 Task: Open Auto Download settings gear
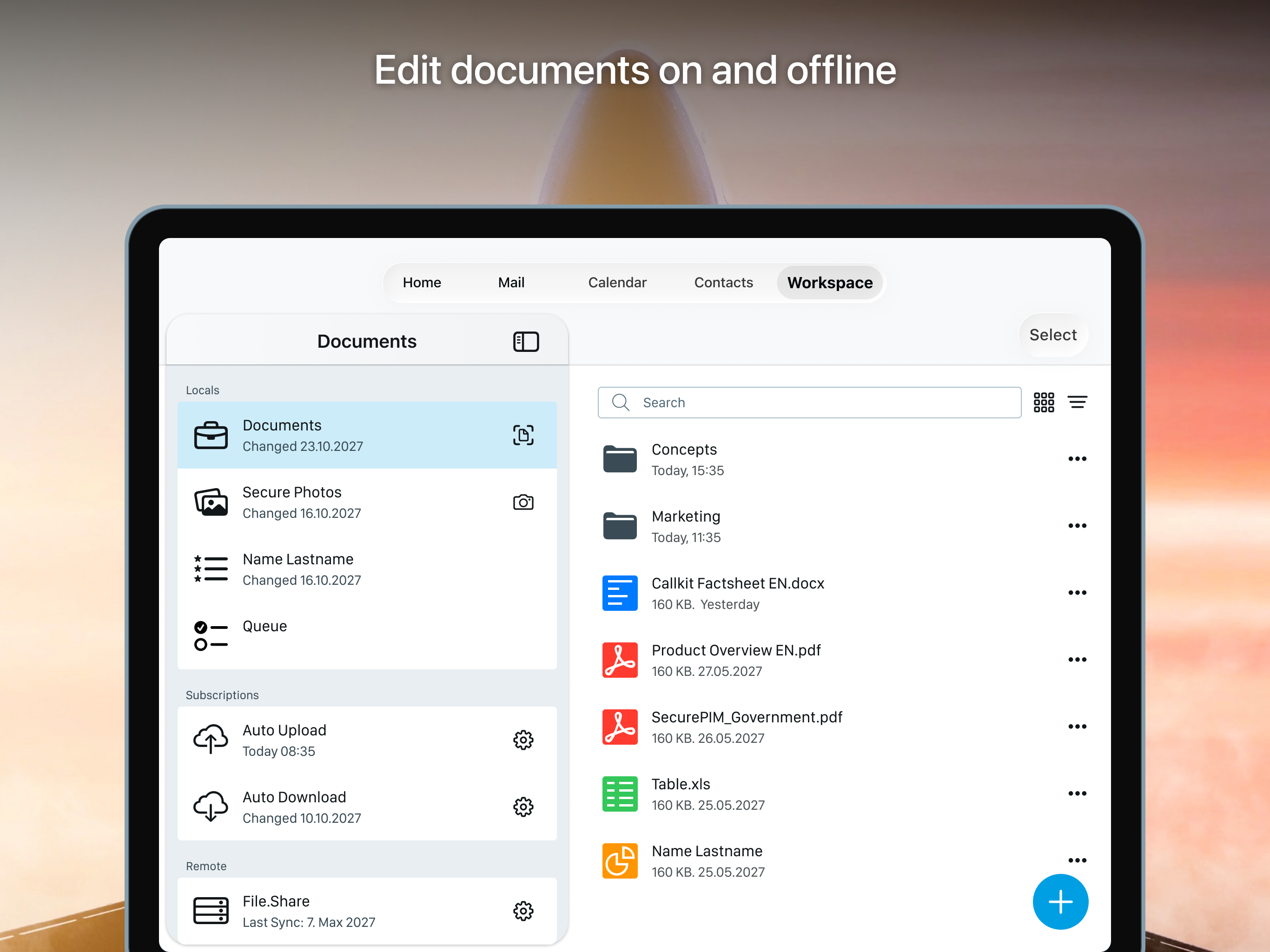pyautogui.click(x=523, y=807)
